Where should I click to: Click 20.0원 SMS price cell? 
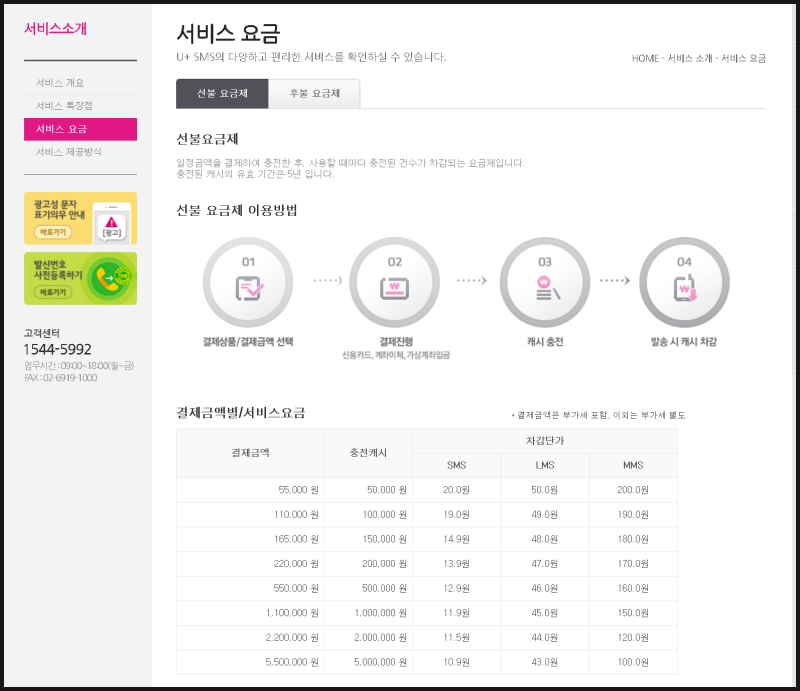point(457,490)
